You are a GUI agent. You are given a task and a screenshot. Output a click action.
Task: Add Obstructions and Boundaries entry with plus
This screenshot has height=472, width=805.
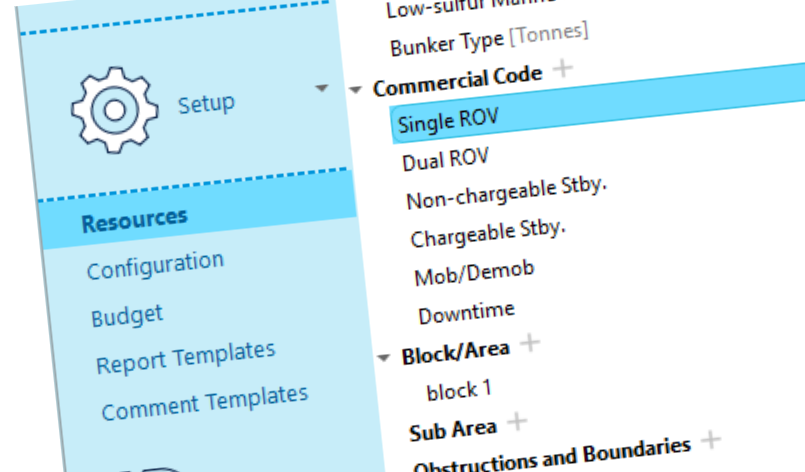pyautogui.click(x=711, y=440)
